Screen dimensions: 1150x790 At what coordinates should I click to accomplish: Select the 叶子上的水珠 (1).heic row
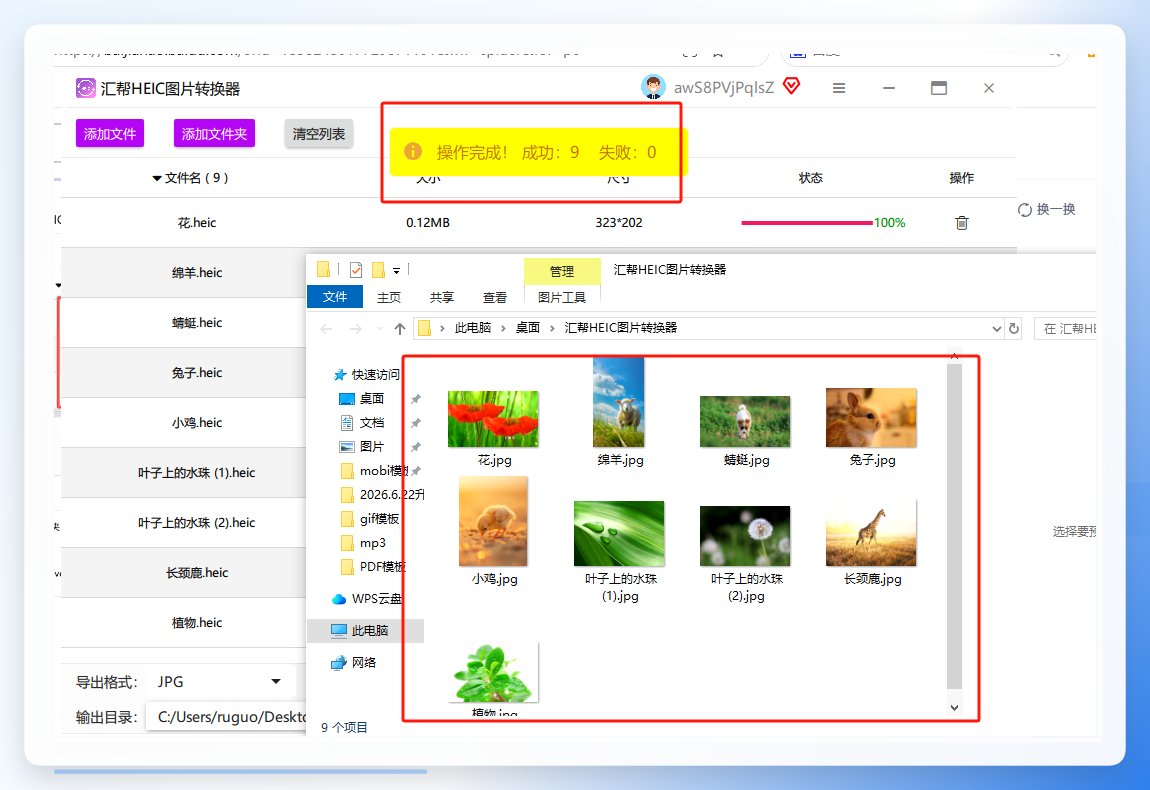(x=183, y=472)
